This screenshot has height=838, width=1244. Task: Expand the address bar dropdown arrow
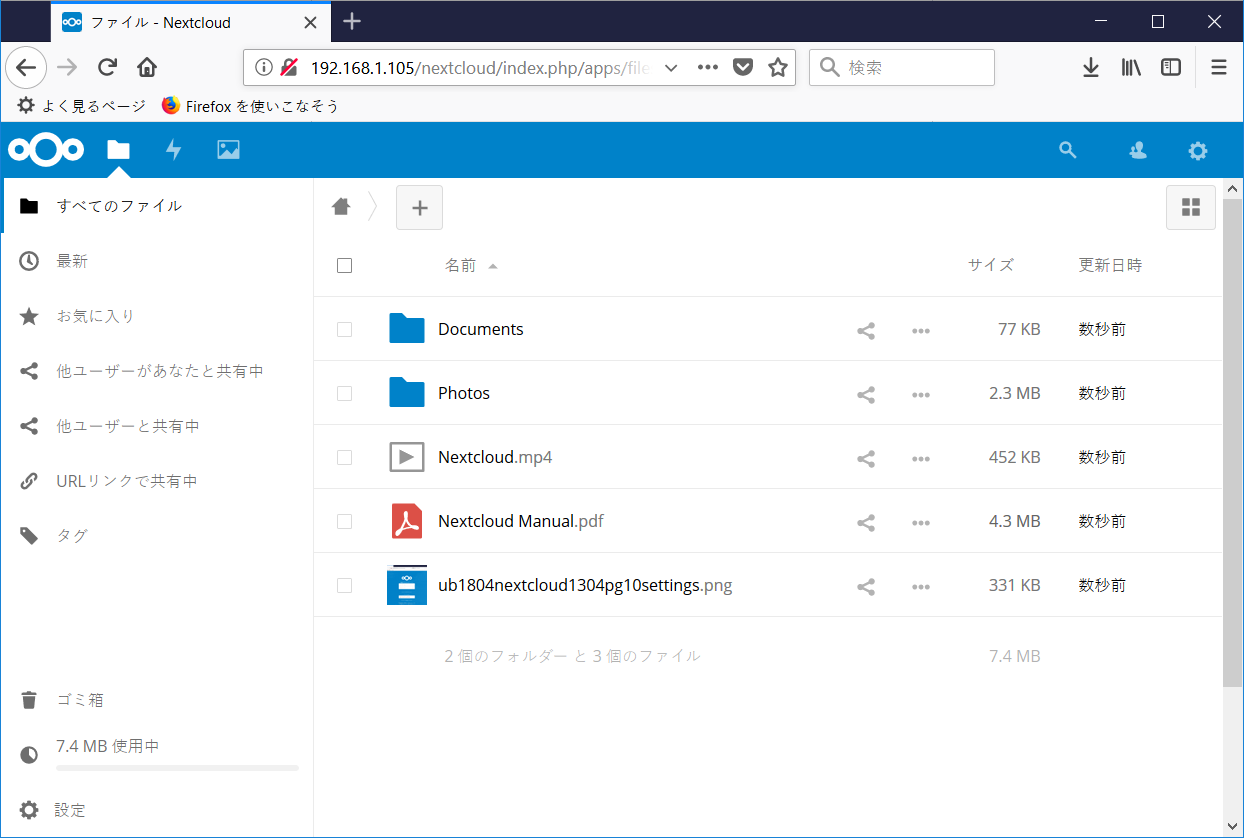[672, 67]
